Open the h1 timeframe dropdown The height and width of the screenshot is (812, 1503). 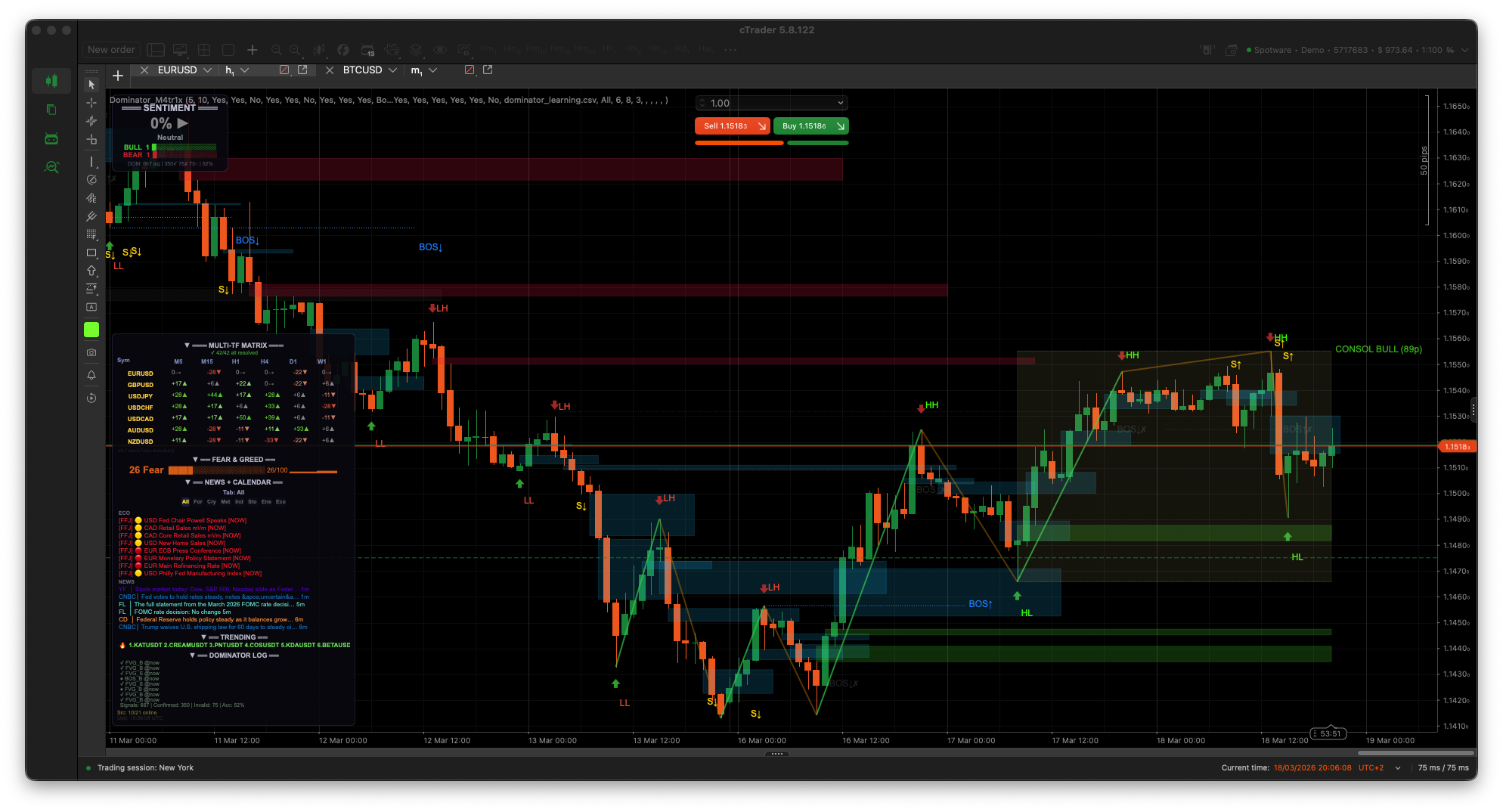click(244, 70)
